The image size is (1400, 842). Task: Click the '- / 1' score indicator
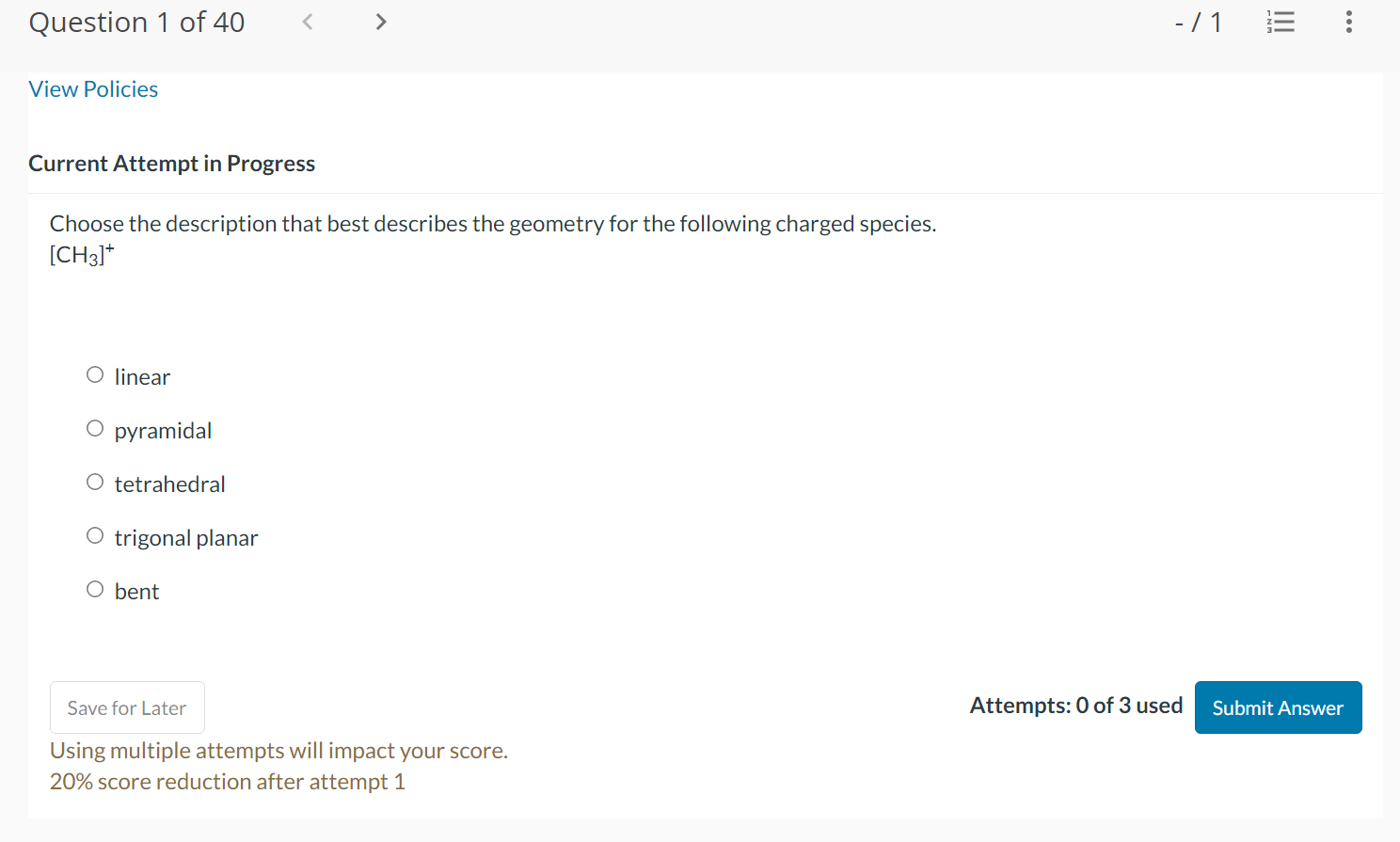[x=1199, y=22]
